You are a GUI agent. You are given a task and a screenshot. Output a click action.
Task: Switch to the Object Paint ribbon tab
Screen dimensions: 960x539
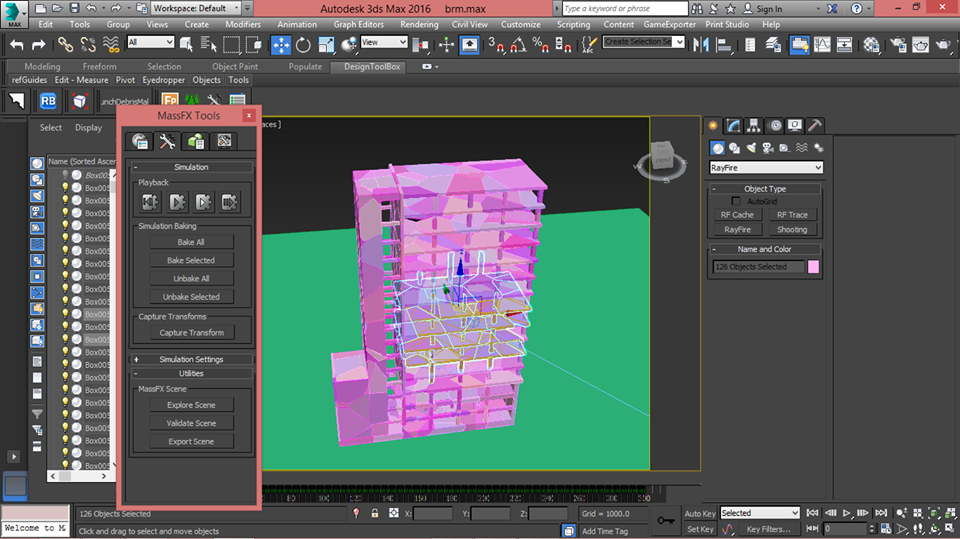(234, 66)
